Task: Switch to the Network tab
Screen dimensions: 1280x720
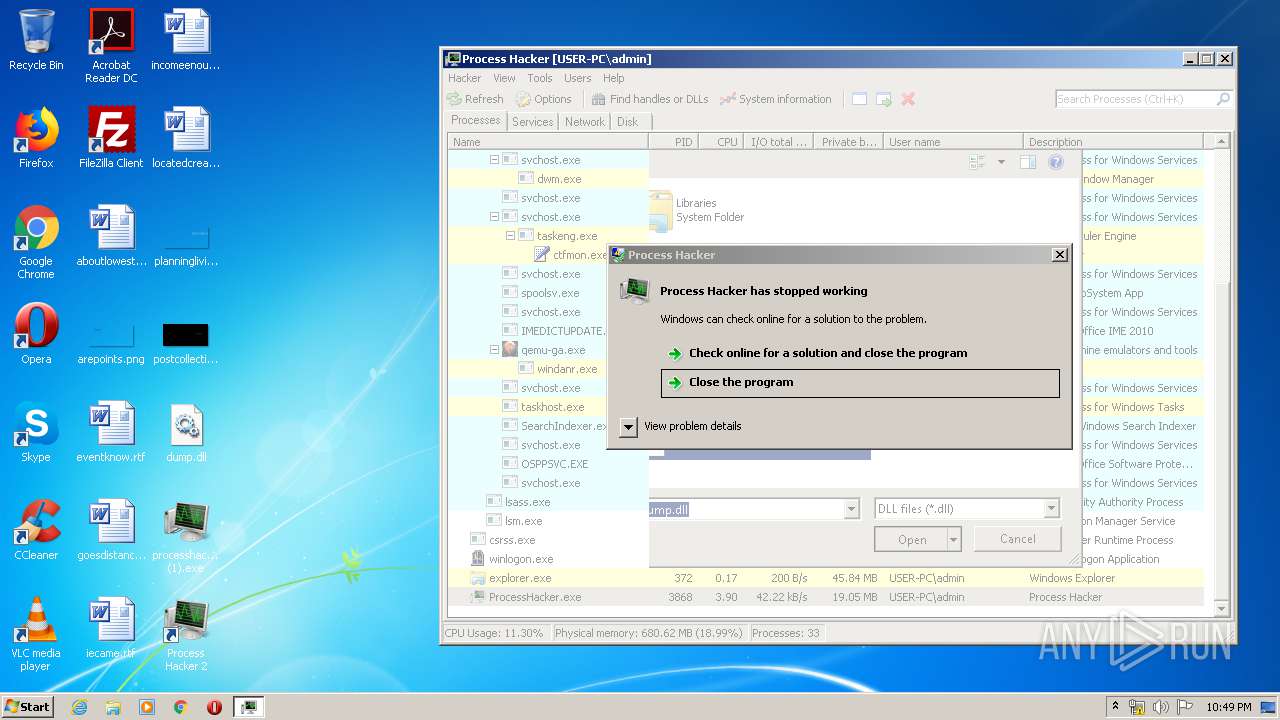Action: (585, 122)
